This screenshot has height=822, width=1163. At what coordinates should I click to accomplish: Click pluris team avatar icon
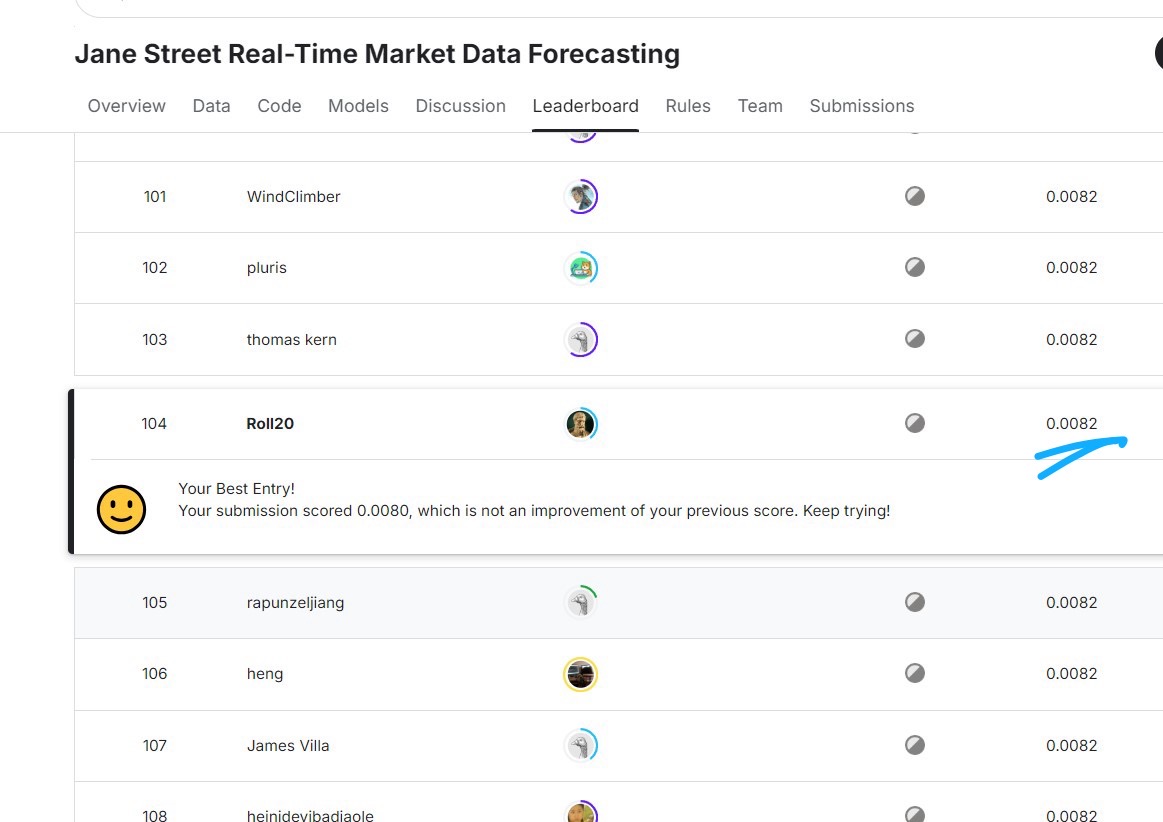(x=580, y=268)
